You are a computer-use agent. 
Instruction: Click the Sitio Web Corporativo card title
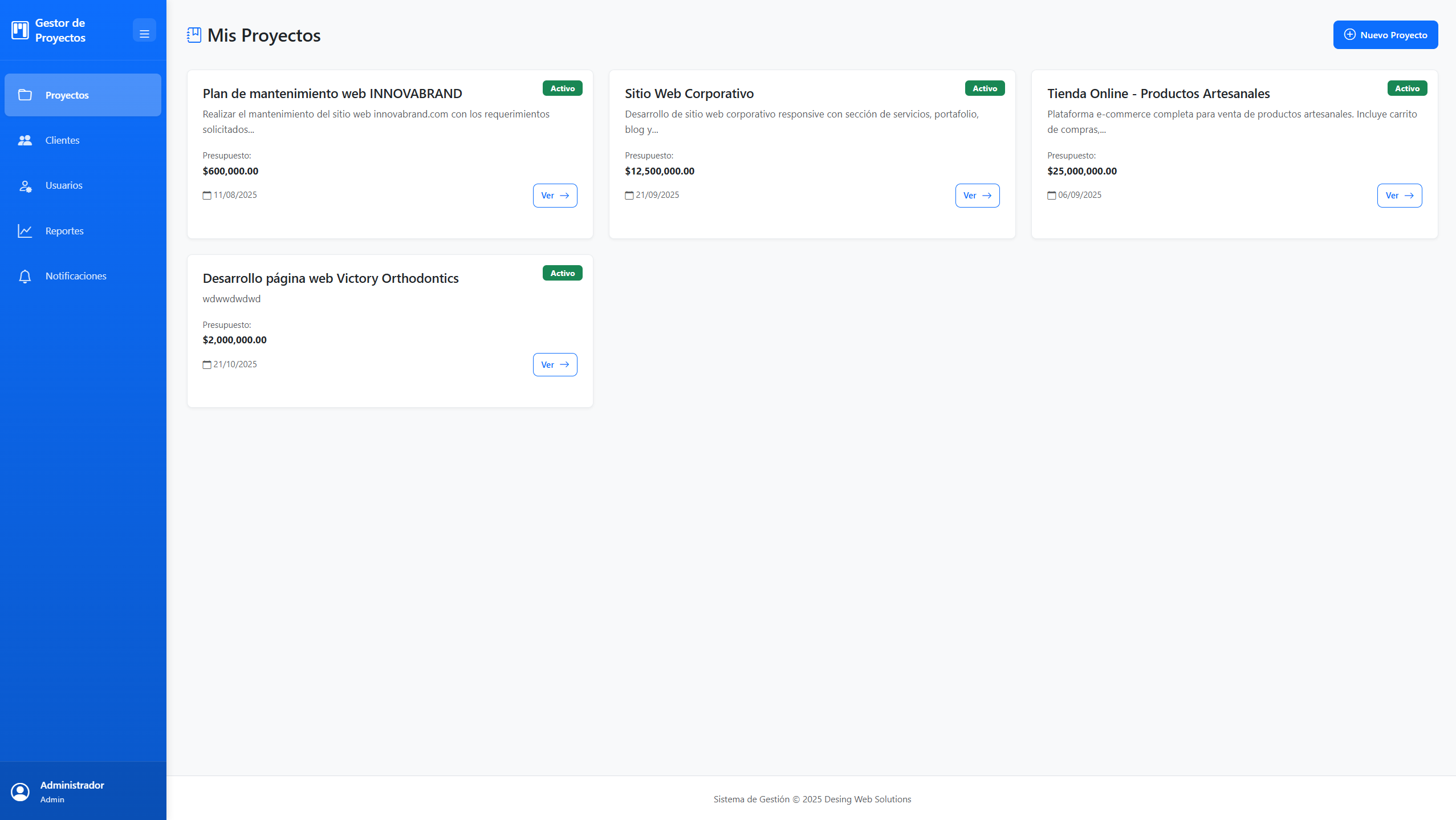click(689, 94)
